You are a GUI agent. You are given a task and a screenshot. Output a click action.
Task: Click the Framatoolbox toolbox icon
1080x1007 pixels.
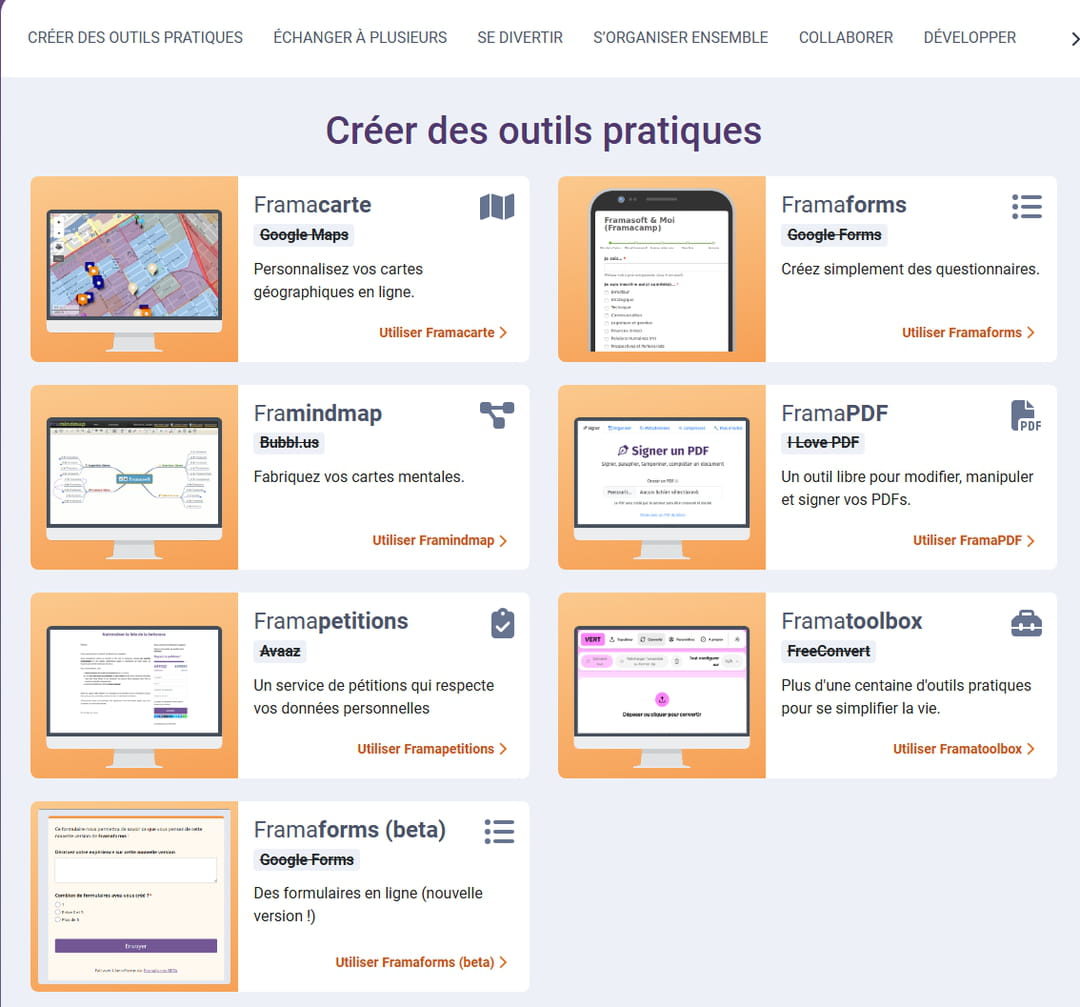point(1026,623)
